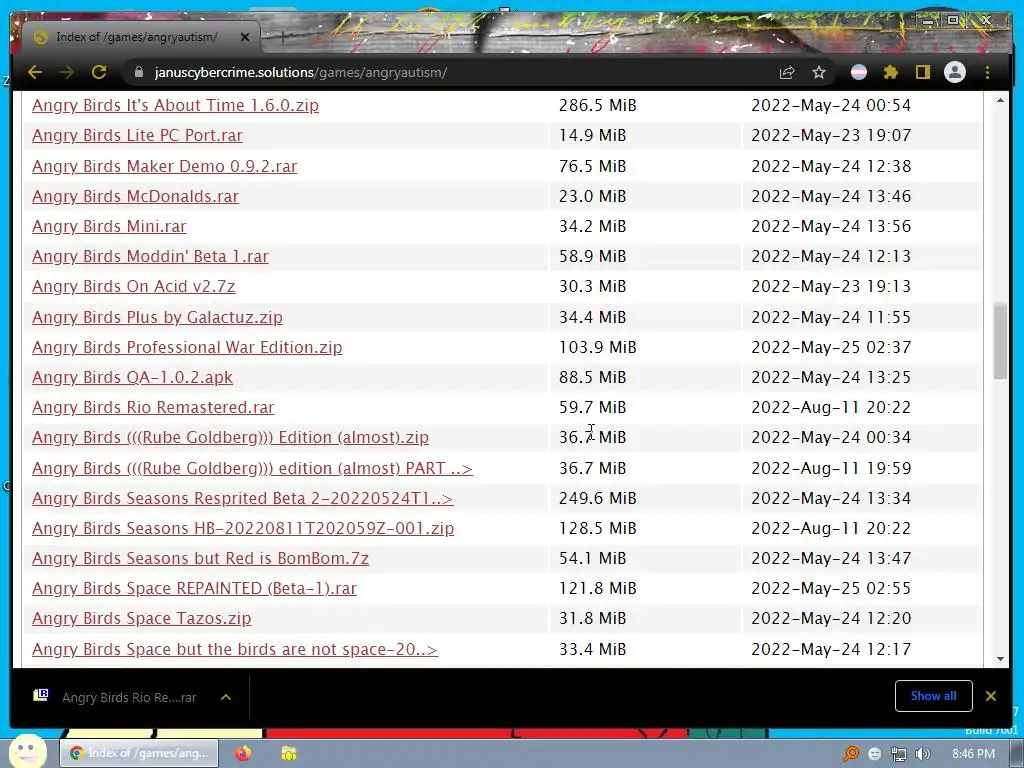Launch Firefox from the taskbar

click(243, 753)
